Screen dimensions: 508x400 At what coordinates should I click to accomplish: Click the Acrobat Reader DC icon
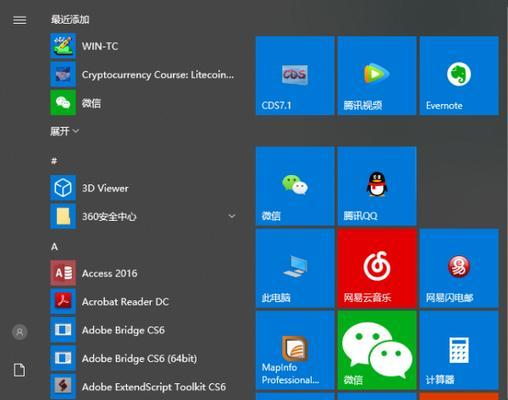[x=63, y=301]
